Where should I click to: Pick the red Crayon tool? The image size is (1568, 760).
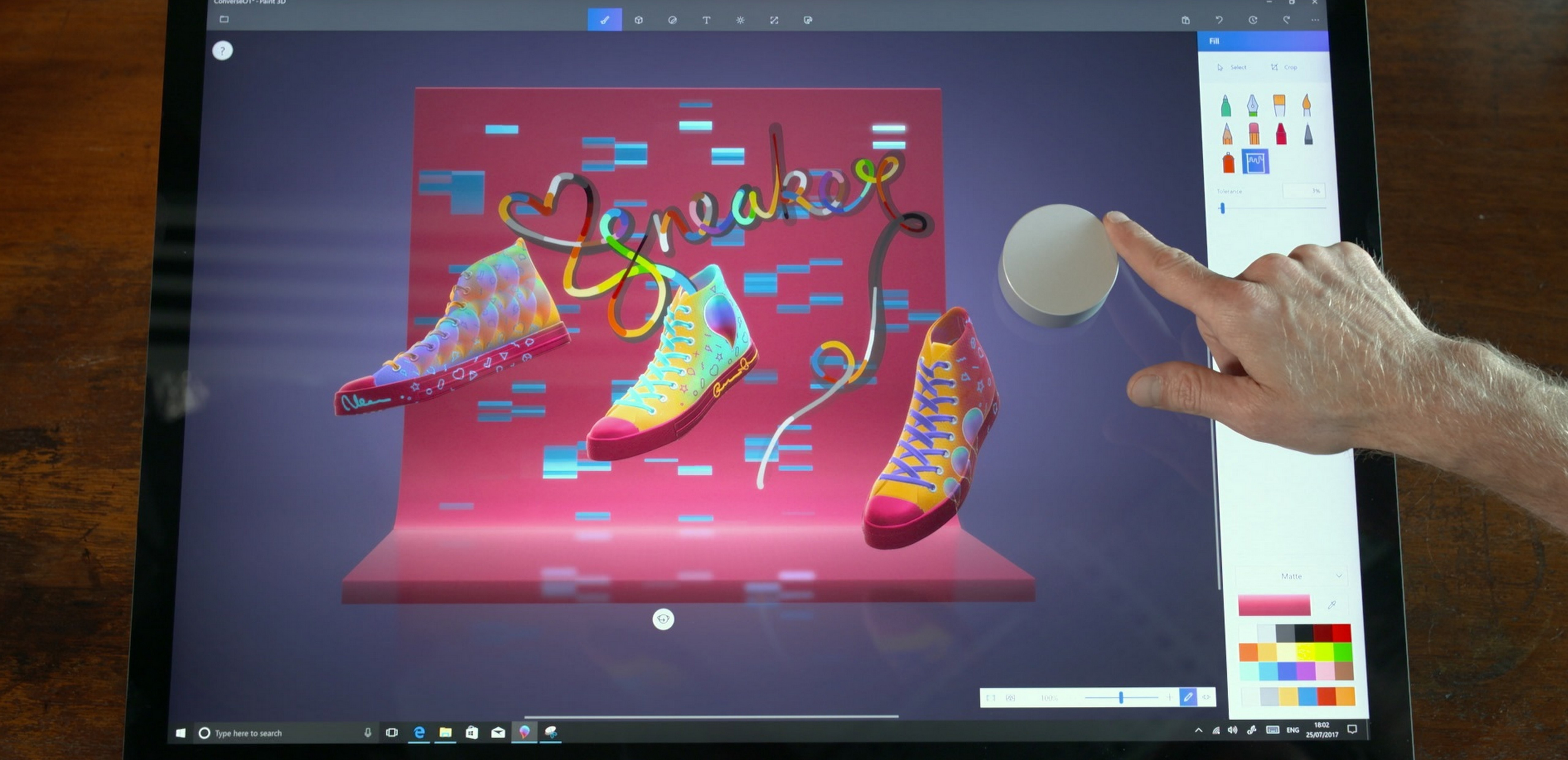tap(1281, 133)
